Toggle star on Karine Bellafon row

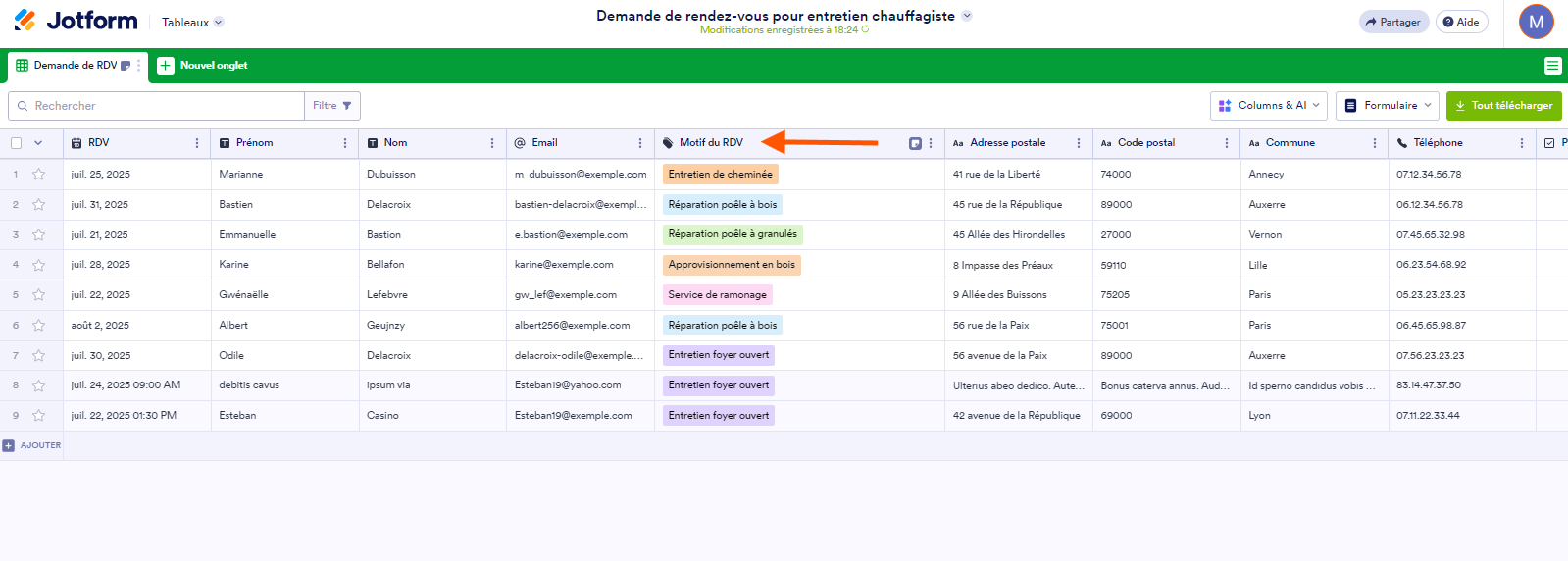click(39, 265)
